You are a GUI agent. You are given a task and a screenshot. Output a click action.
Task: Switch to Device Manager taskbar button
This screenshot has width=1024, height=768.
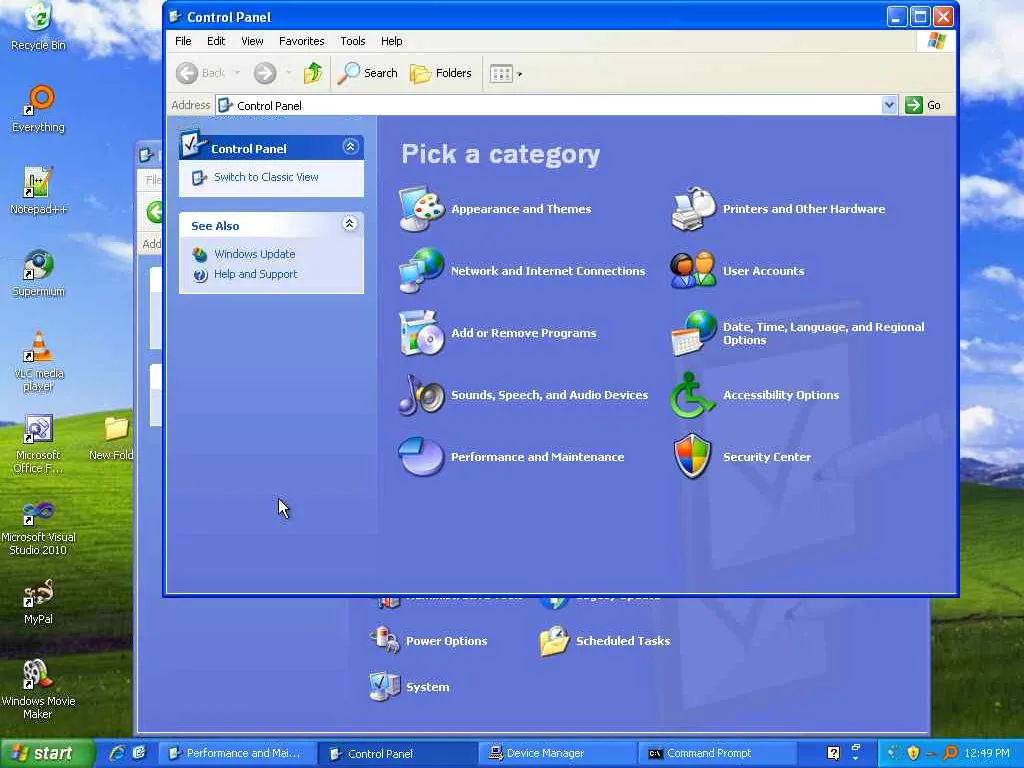tap(556, 753)
